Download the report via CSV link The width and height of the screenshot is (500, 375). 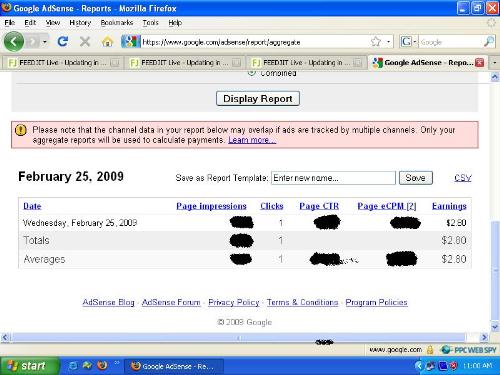pos(463,178)
